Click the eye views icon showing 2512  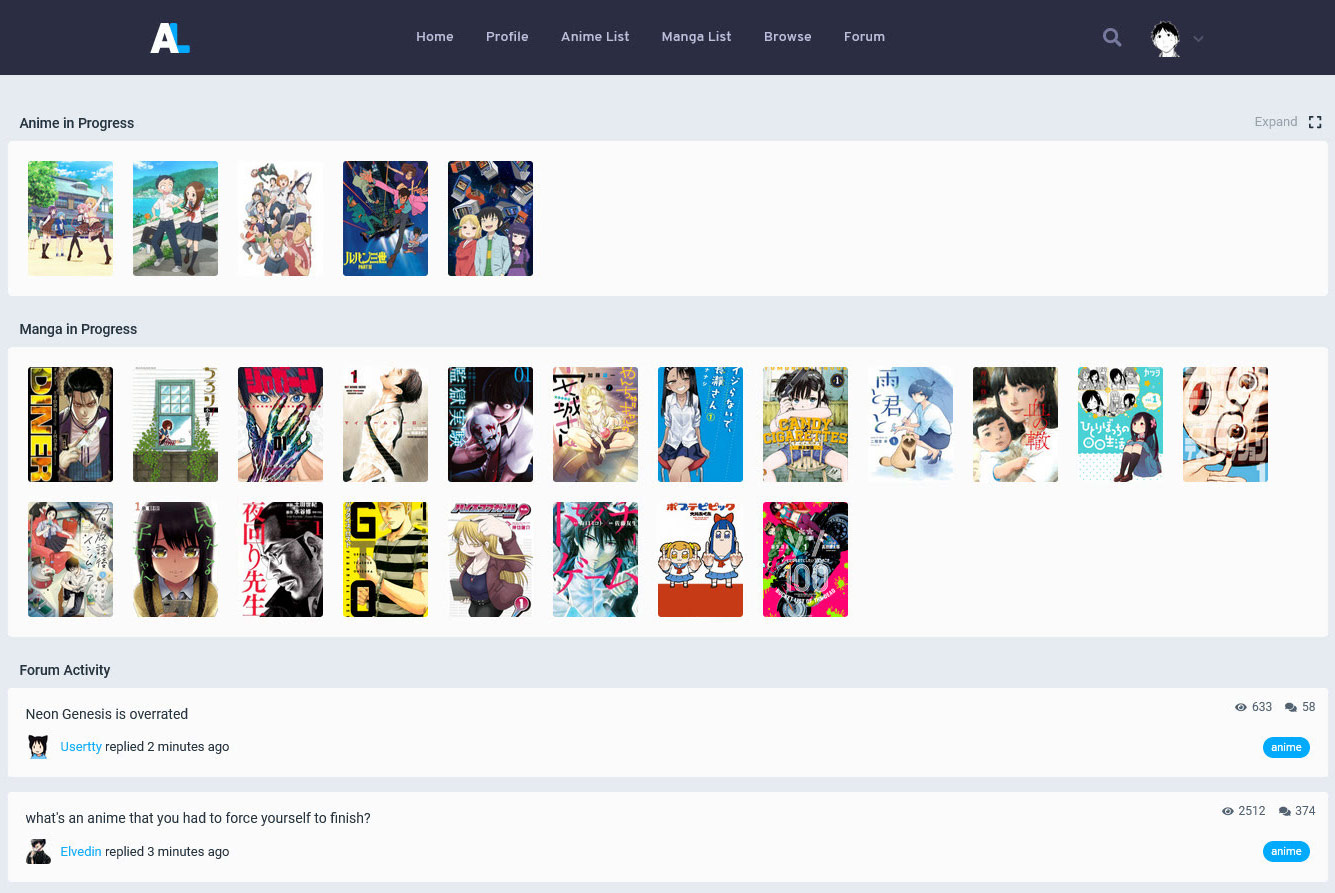coord(1228,811)
